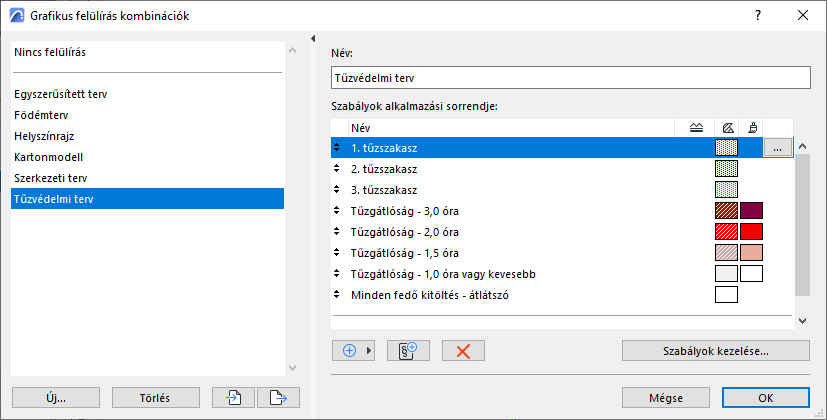
Task: Click the export combinations icon button
Action: [x=279, y=397]
